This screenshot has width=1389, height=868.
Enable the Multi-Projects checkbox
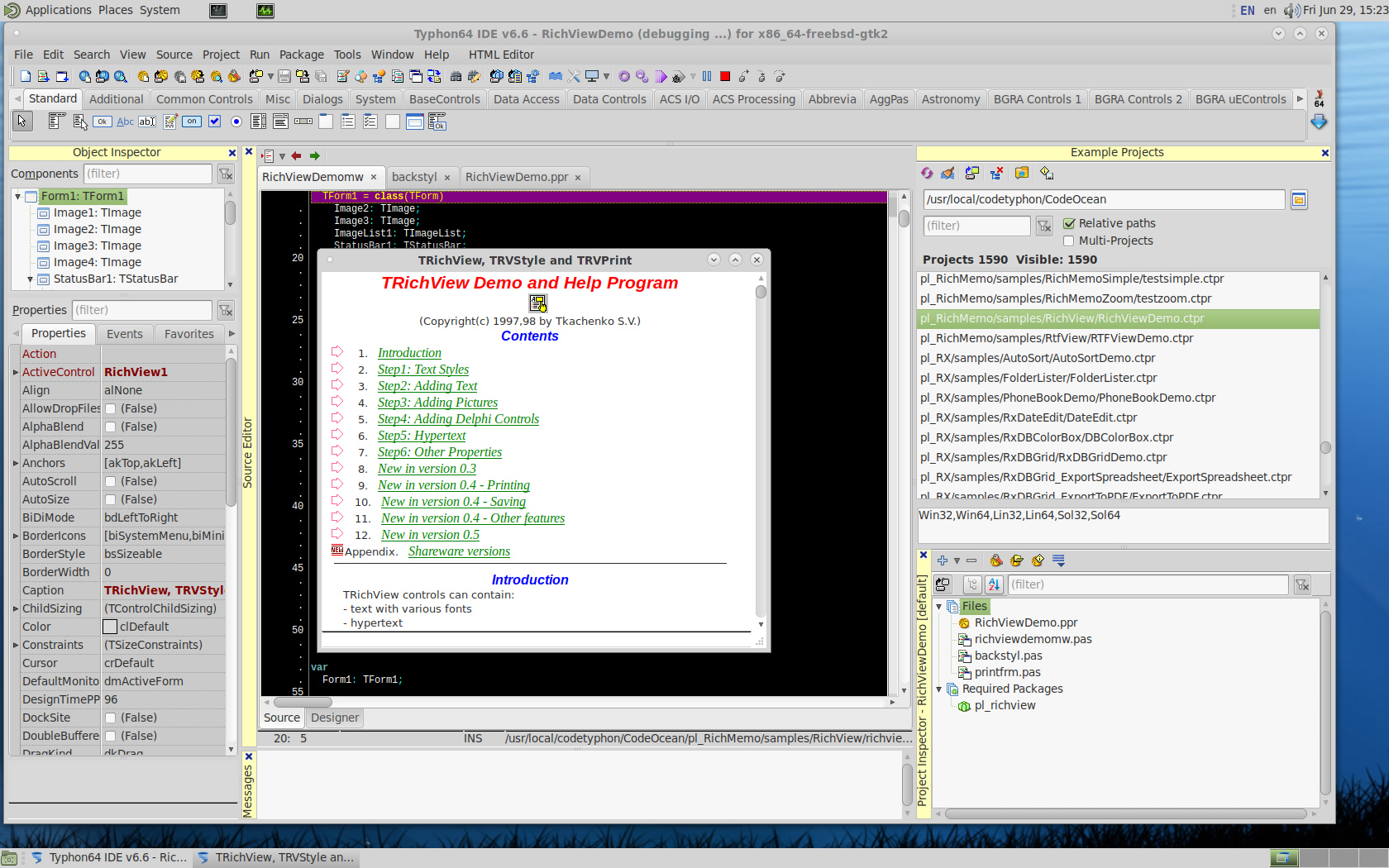point(1069,241)
